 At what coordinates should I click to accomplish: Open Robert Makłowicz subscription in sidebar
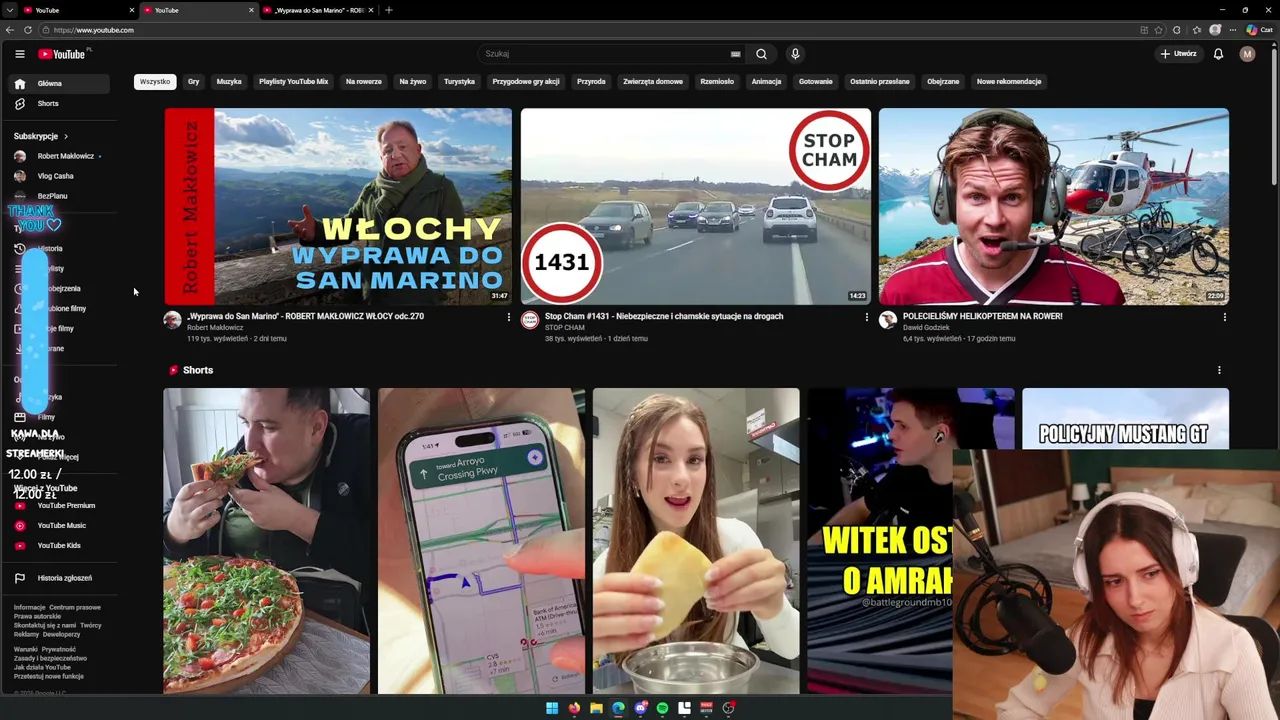tap(59, 156)
